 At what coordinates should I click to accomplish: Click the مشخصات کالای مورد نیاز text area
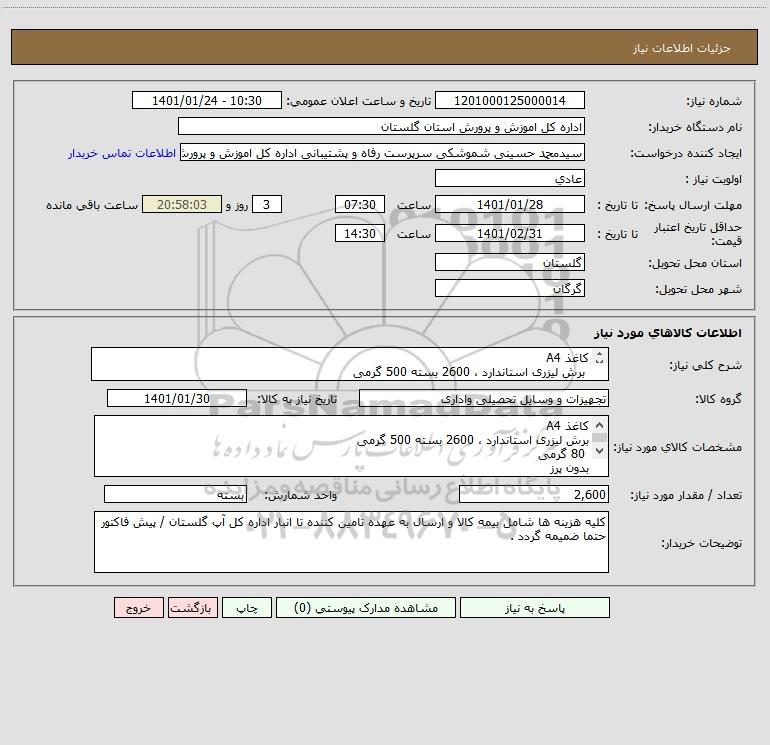[351, 446]
